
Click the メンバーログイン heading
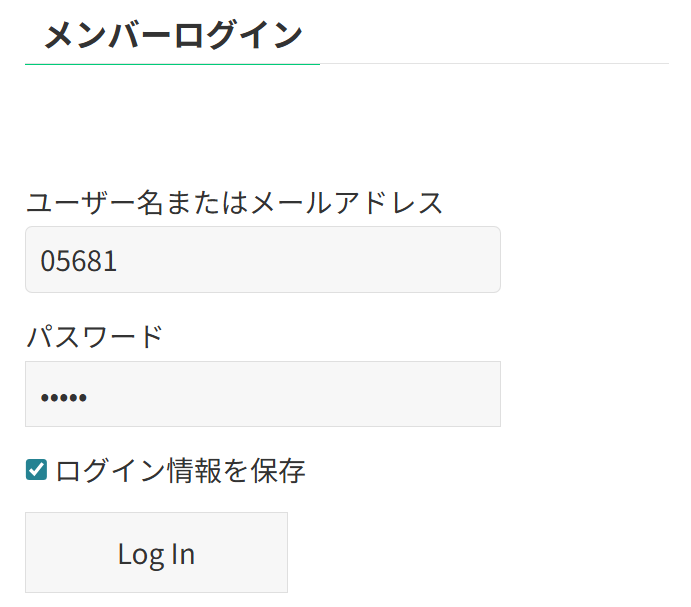pyautogui.click(x=172, y=35)
